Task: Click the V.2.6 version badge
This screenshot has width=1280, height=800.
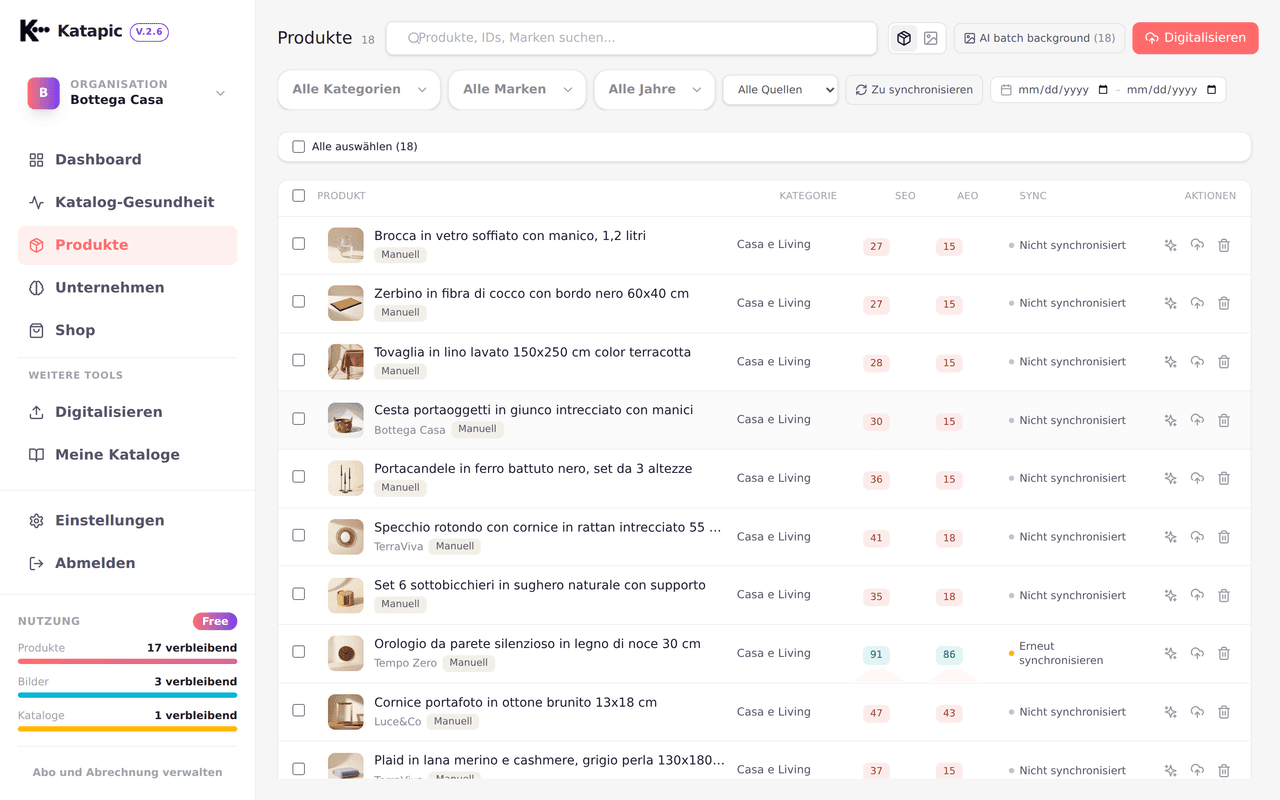Action: click(149, 32)
